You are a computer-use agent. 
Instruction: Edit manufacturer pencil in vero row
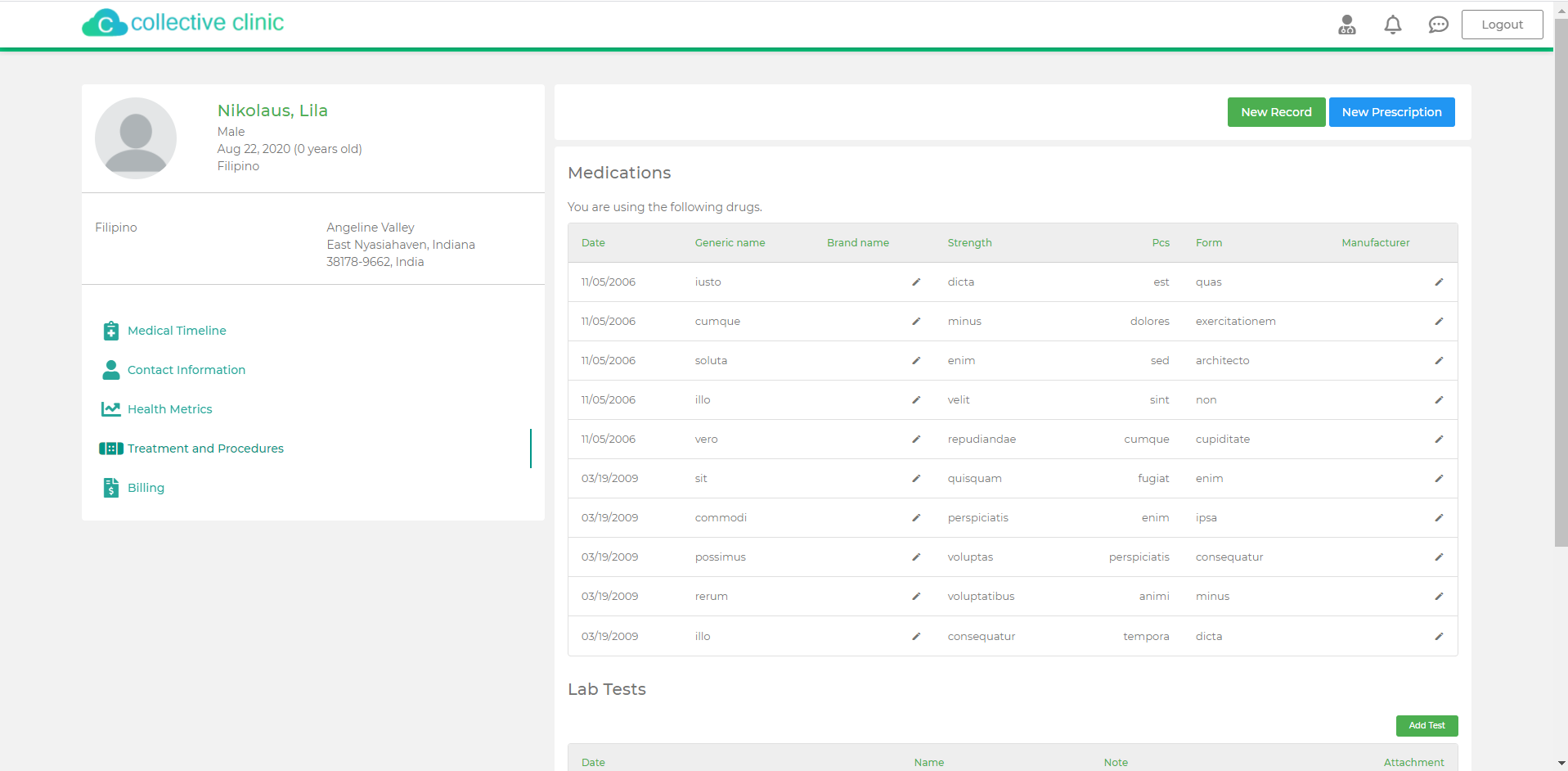tap(1439, 440)
